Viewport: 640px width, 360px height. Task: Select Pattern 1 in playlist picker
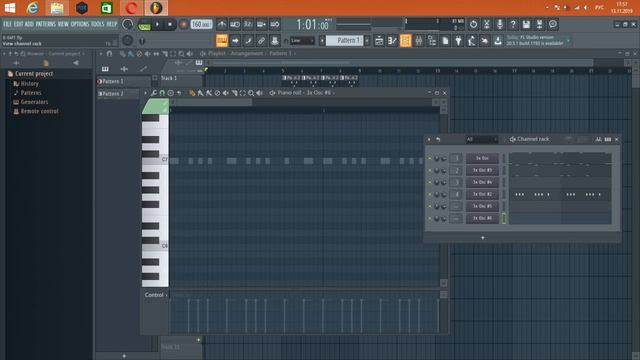point(123,82)
